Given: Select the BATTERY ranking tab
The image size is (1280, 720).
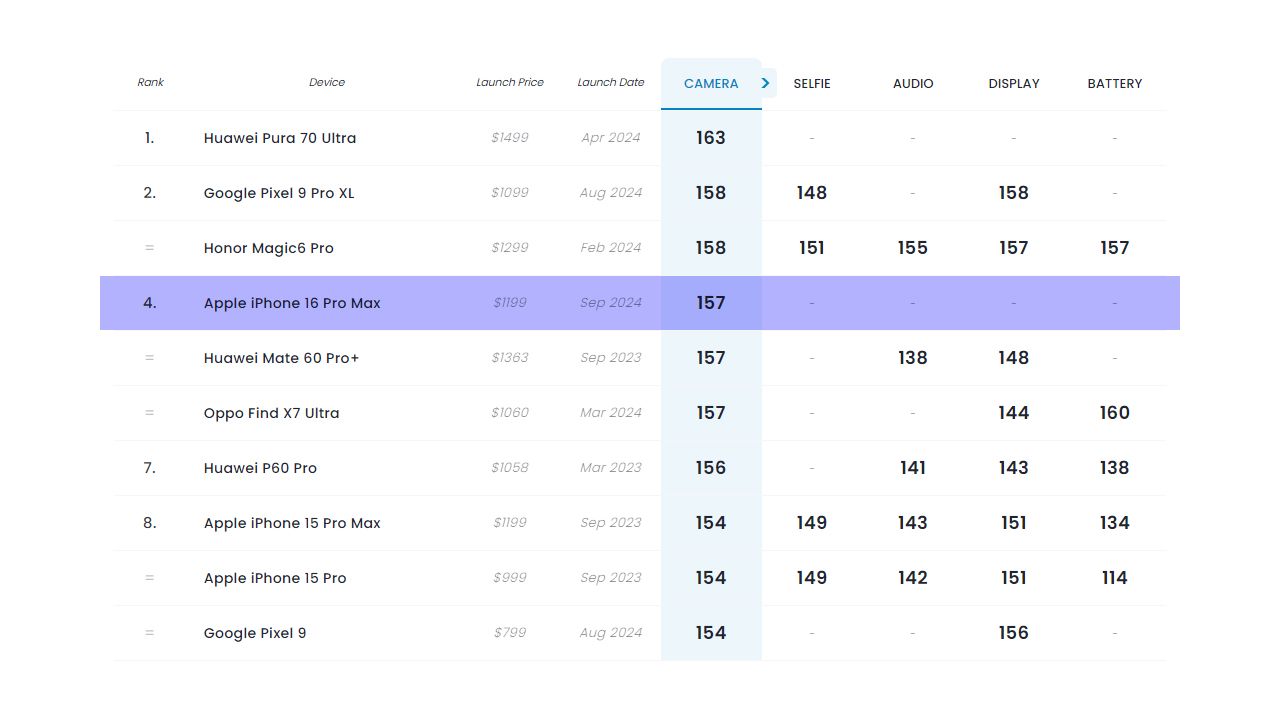Looking at the screenshot, I should point(1114,84).
